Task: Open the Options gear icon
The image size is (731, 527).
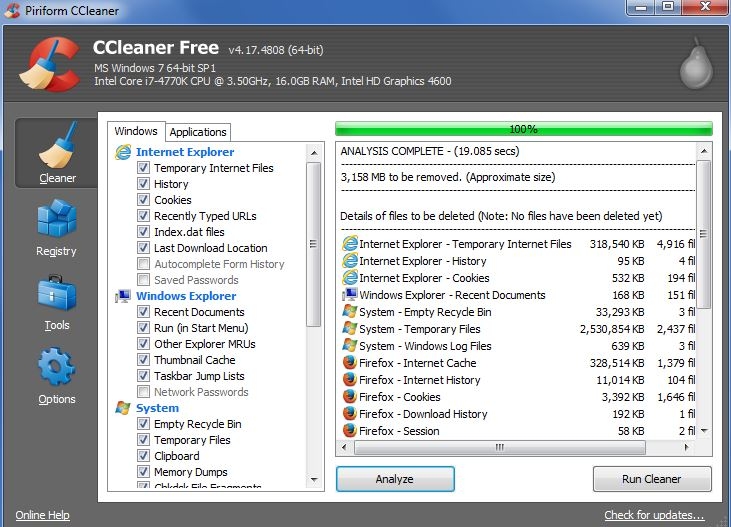Action: 56,366
